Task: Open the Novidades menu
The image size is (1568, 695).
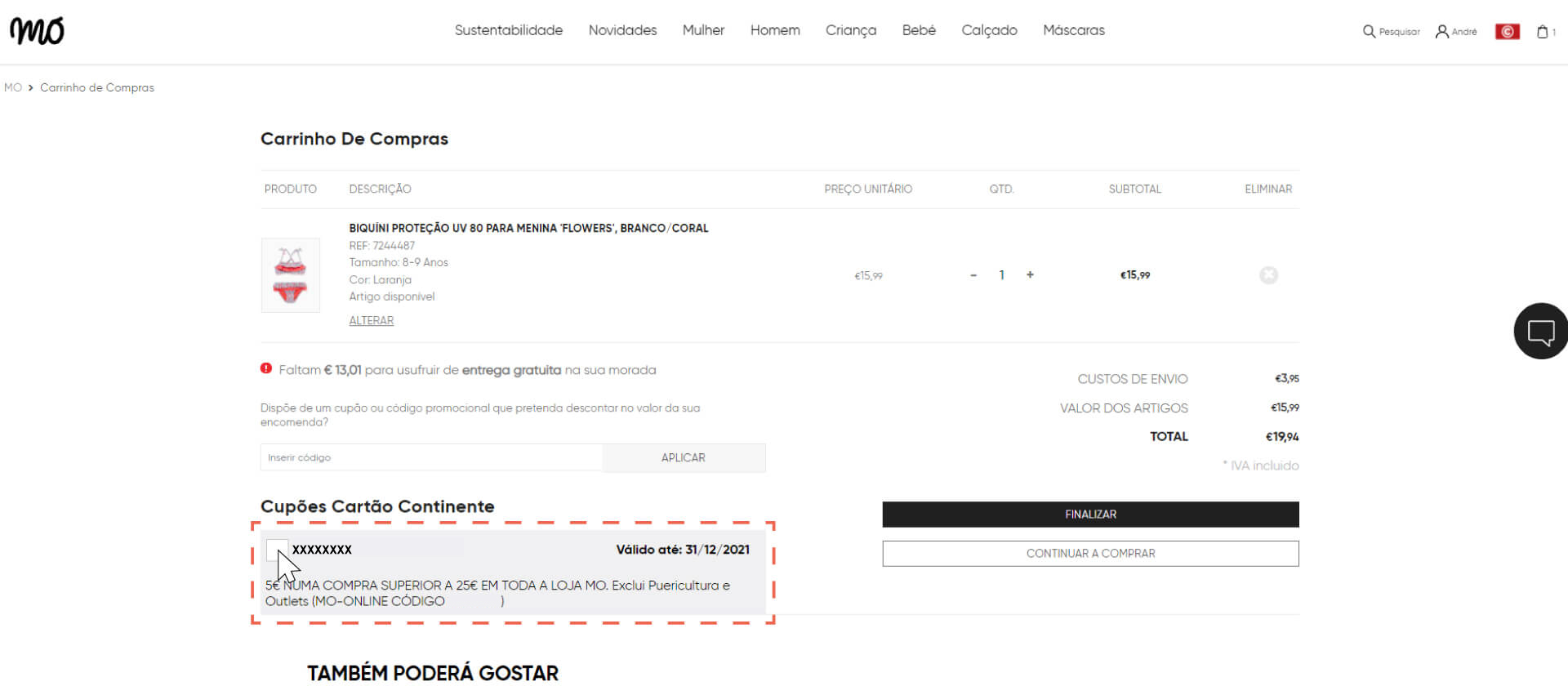Action: click(x=622, y=30)
